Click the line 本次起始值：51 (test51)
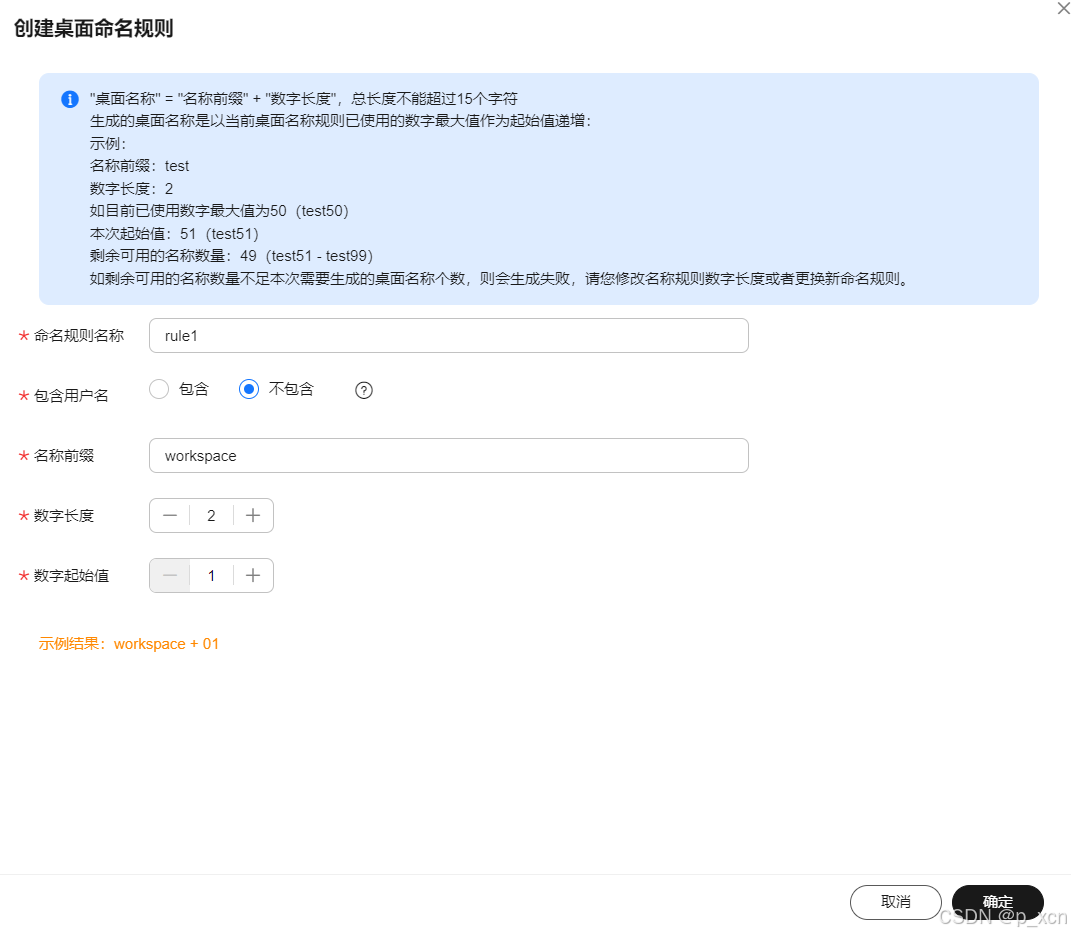 [x=174, y=234]
